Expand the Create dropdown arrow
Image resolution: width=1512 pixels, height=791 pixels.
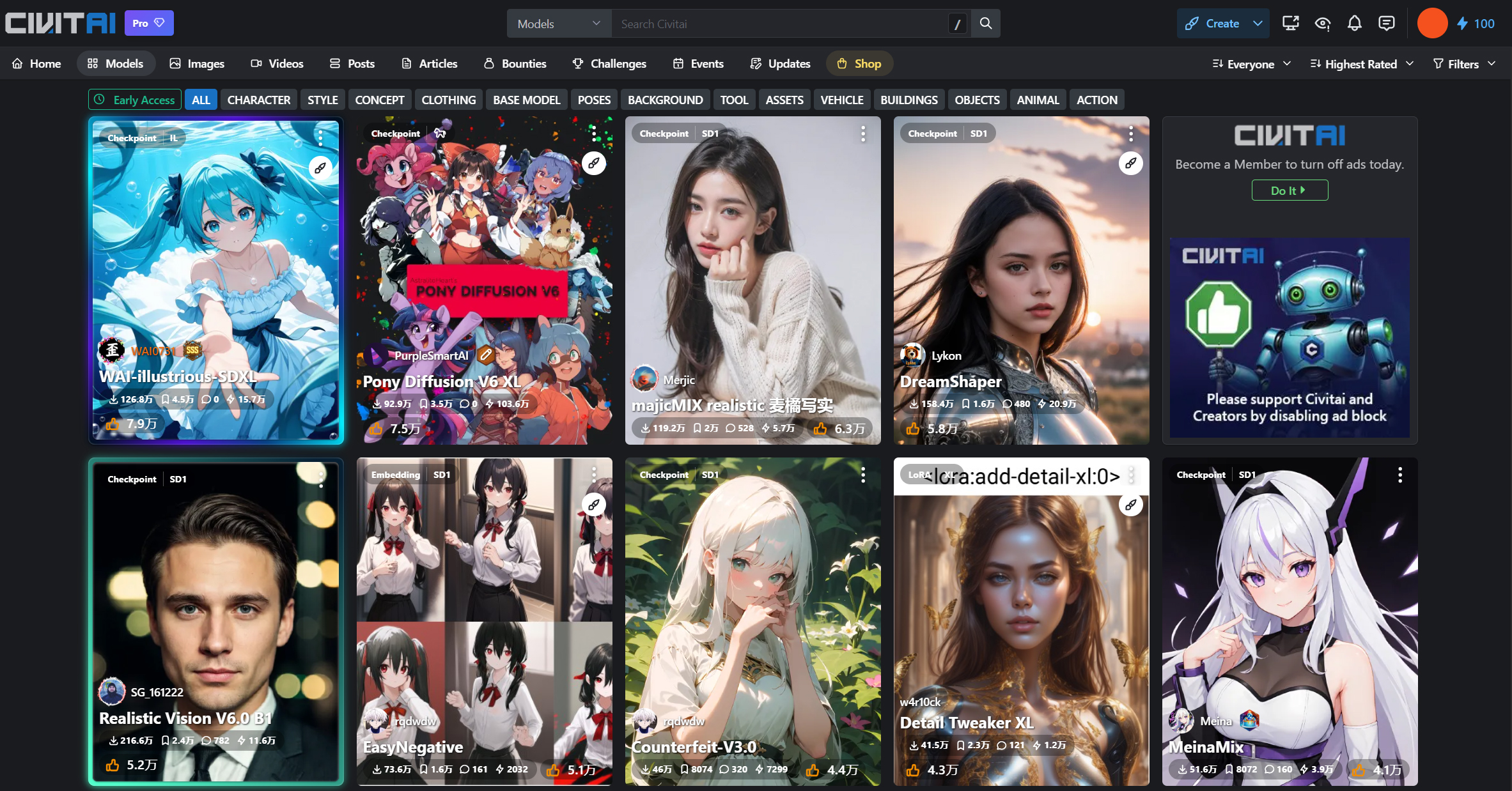coord(1258,24)
